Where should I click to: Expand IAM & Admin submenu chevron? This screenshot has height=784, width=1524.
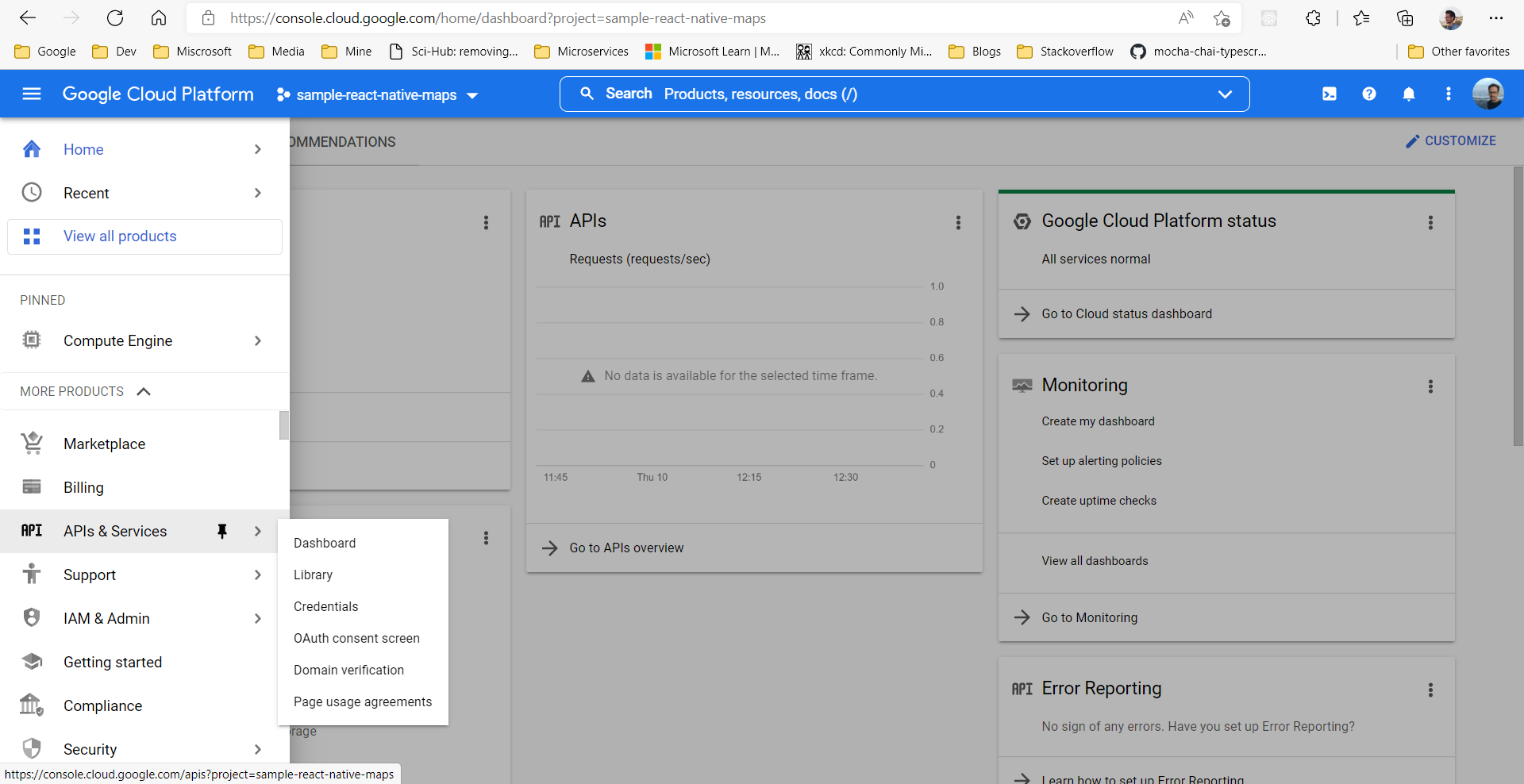tap(258, 618)
